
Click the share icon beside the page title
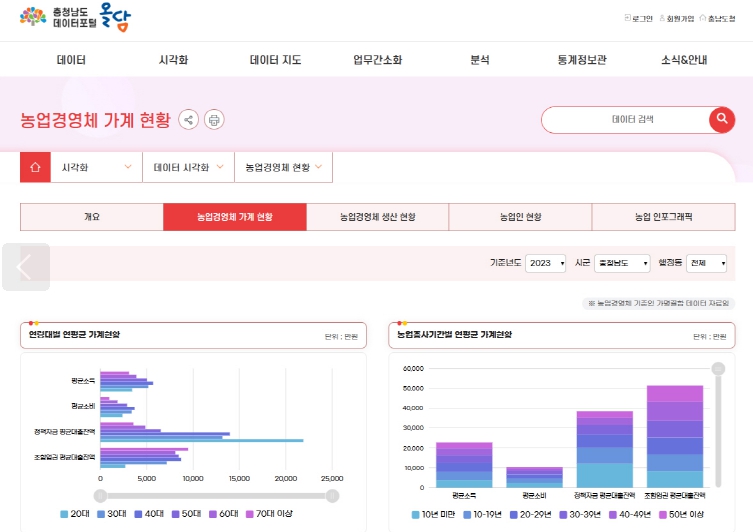coord(188,120)
